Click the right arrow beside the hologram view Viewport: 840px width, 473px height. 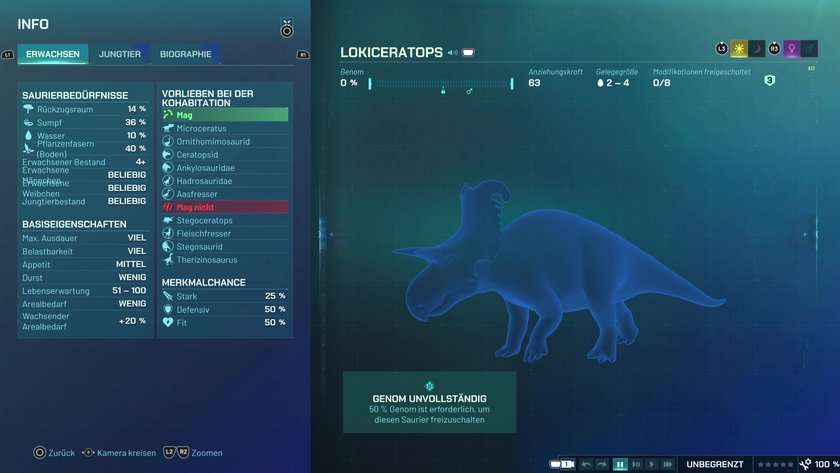pyautogui.click(x=805, y=234)
